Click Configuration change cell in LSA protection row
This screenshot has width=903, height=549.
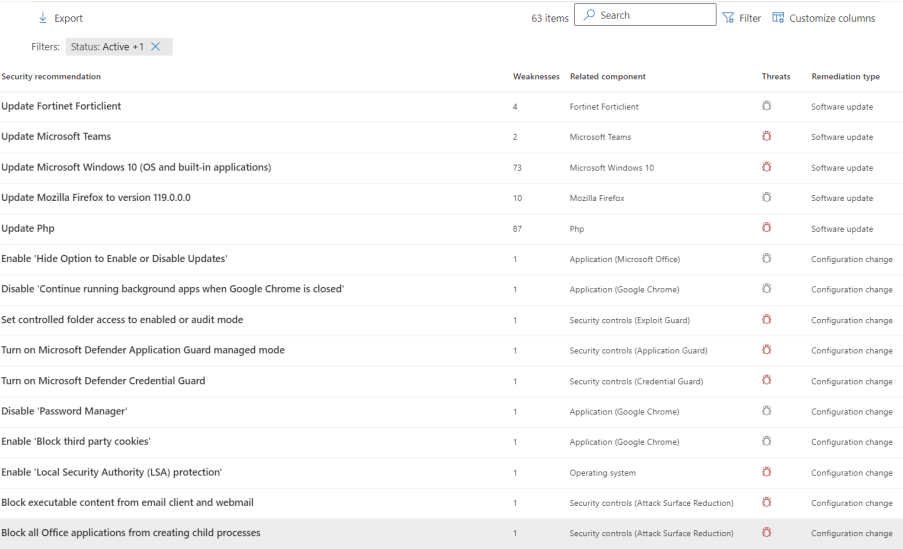852,473
